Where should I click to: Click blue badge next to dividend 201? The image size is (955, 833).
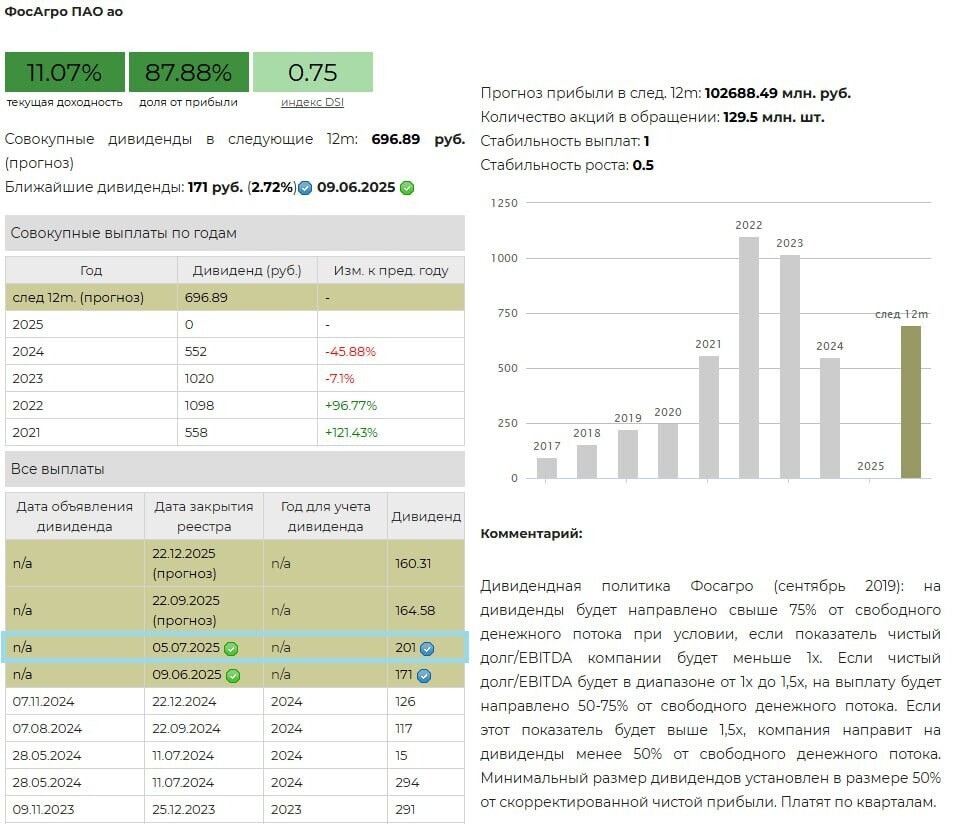click(427, 648)
